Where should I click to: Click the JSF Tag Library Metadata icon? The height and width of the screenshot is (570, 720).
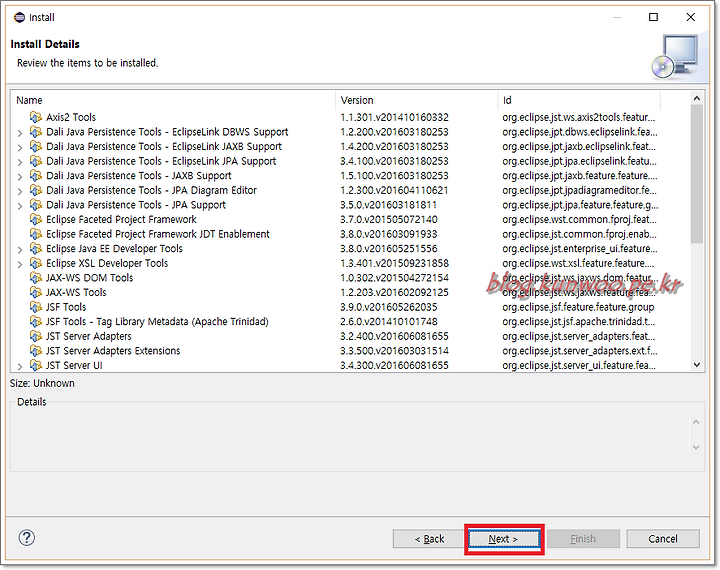point(36,322)
